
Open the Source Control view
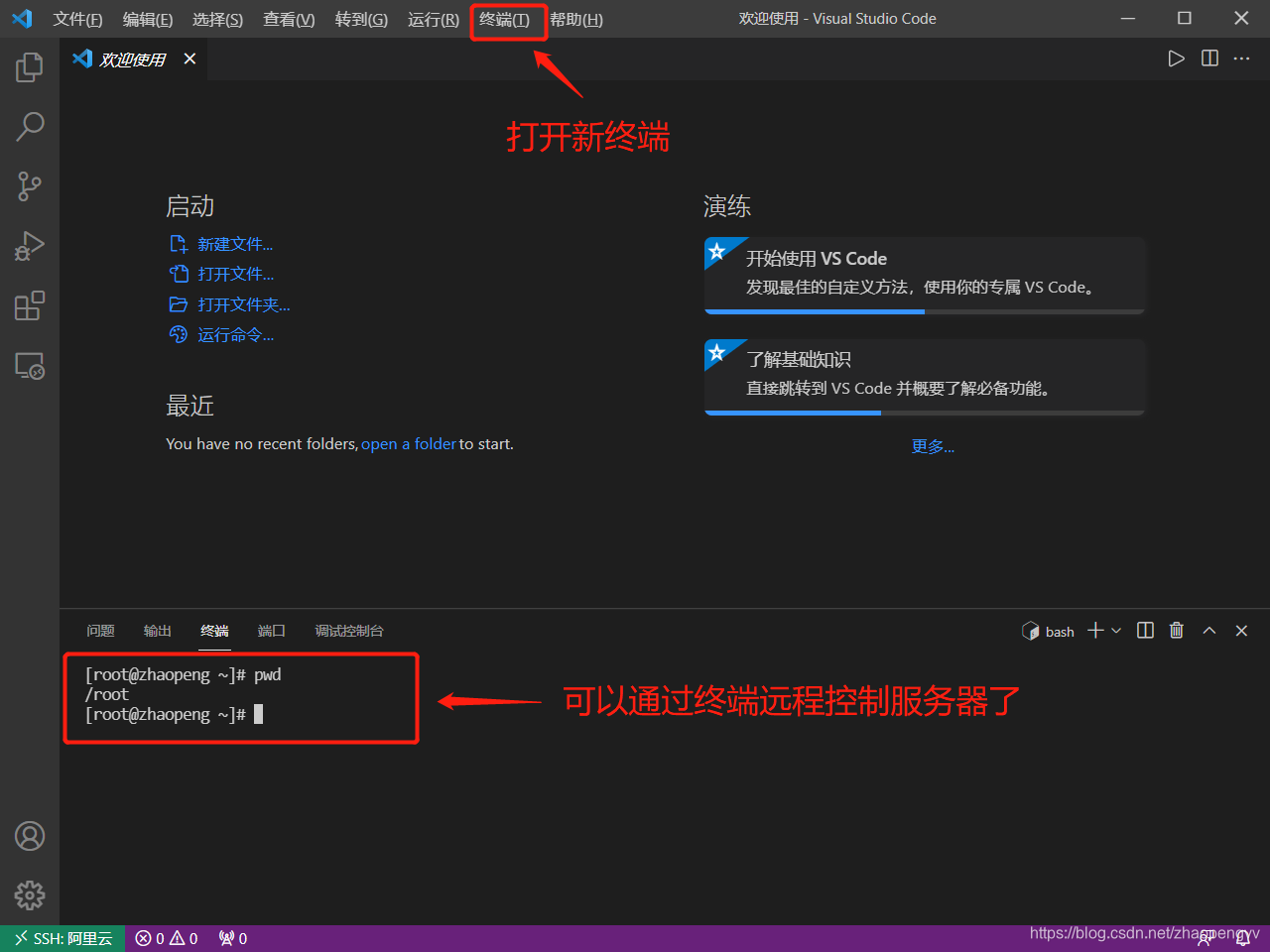pyautogui.click(x=30, y=186)
